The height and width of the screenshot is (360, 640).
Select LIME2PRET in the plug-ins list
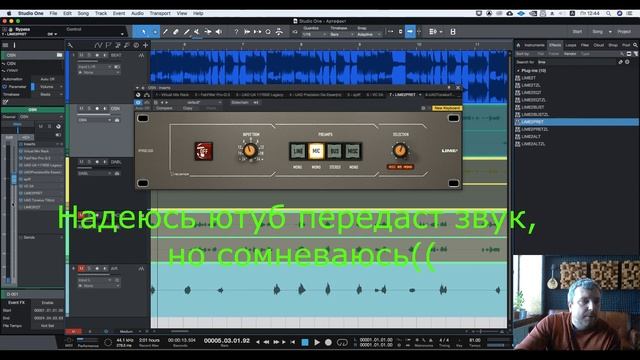[578, 122]
